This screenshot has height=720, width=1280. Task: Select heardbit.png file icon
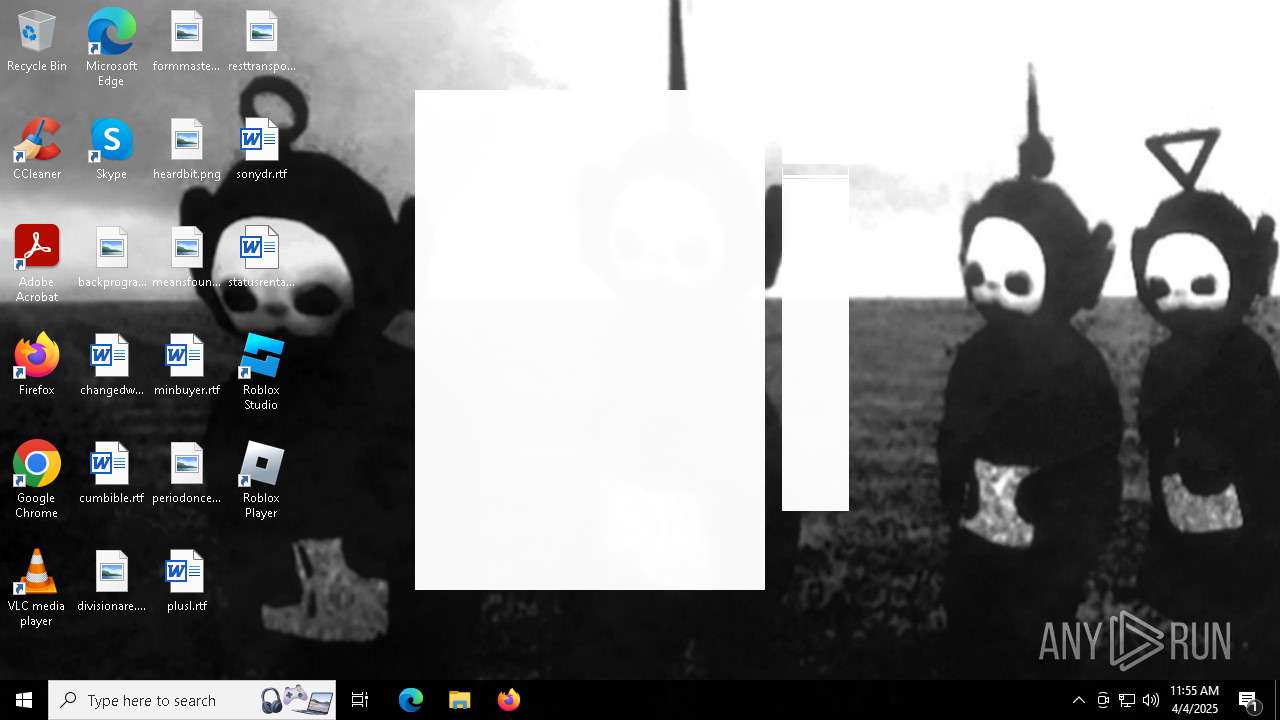pyautogui.click(x=186, y=150)
